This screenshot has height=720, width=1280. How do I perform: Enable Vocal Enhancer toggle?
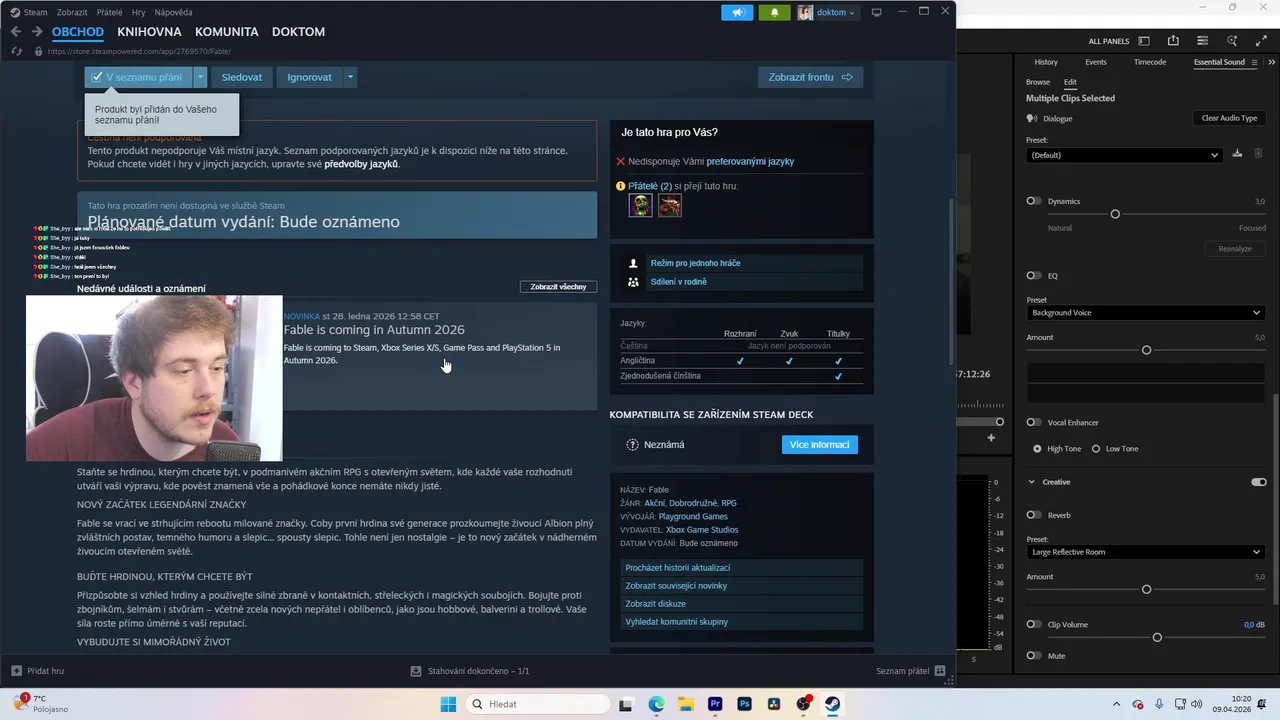1034,422
